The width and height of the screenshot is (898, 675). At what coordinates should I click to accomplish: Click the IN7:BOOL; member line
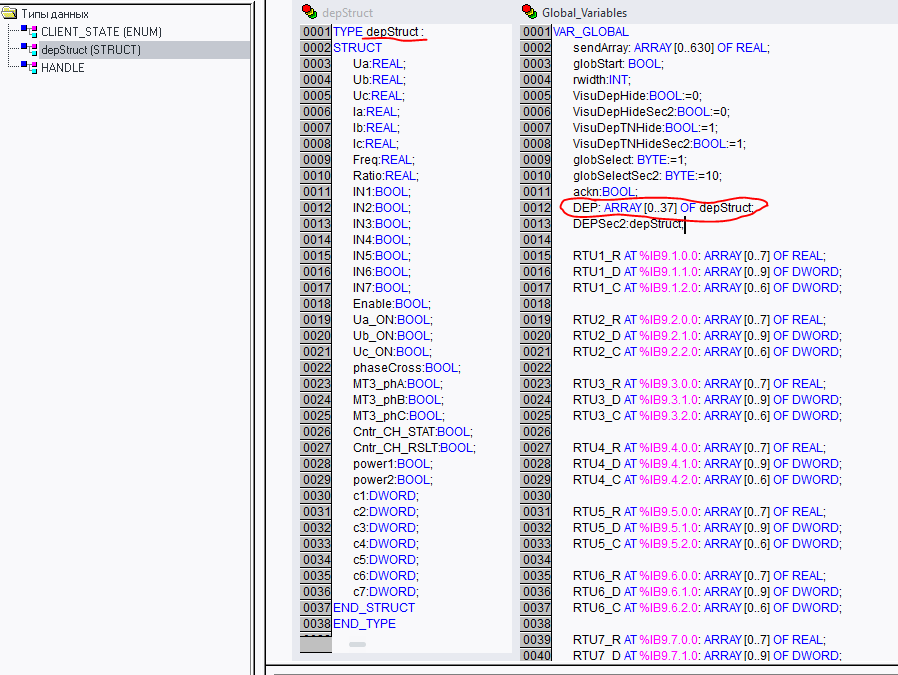(381, 288)
